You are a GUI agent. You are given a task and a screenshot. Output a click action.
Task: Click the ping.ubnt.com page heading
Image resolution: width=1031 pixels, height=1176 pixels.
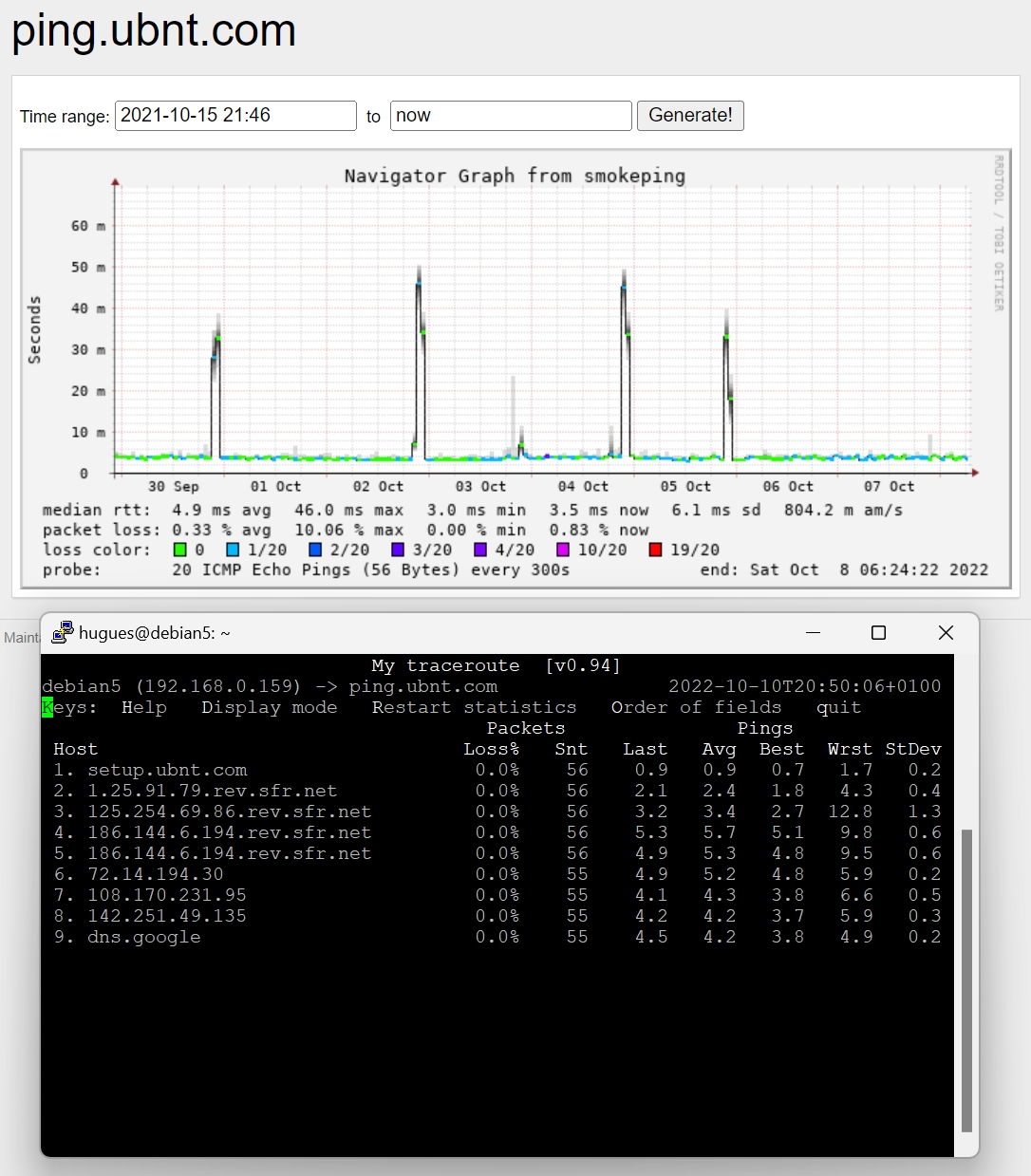[154, 30]
